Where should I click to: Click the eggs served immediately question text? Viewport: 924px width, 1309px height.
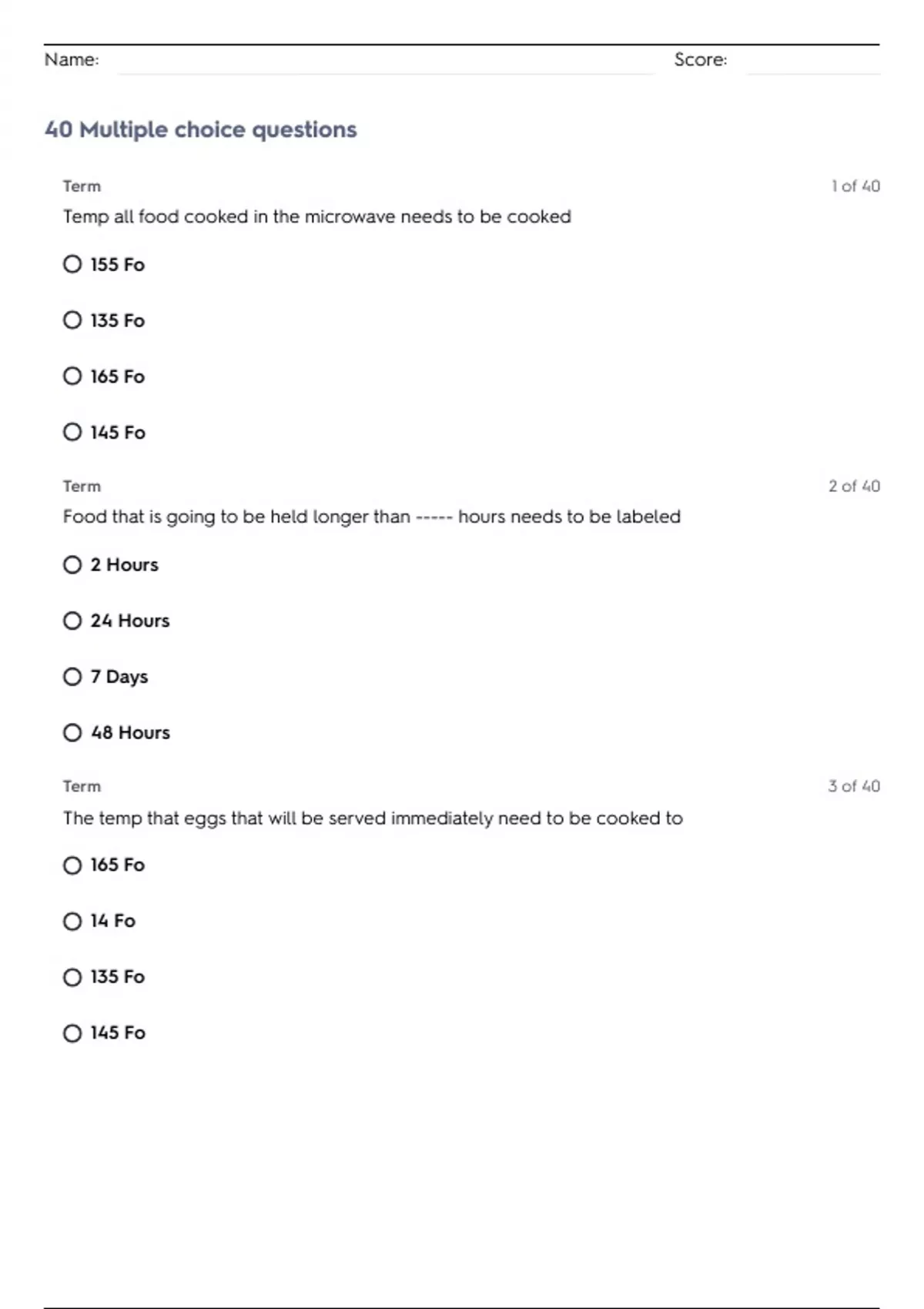(x=373, y=818)
